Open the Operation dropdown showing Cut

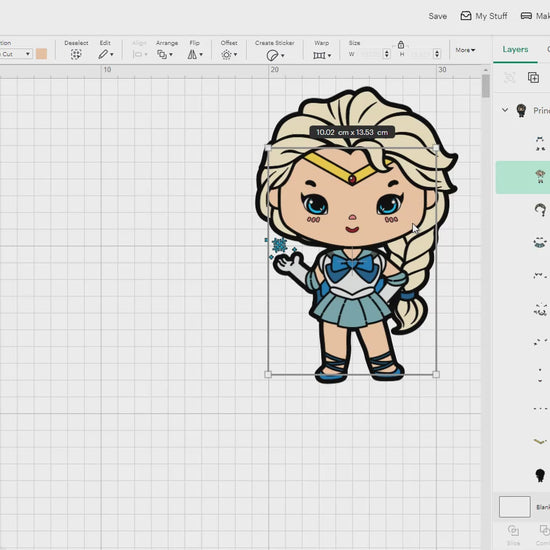point(16,54)
